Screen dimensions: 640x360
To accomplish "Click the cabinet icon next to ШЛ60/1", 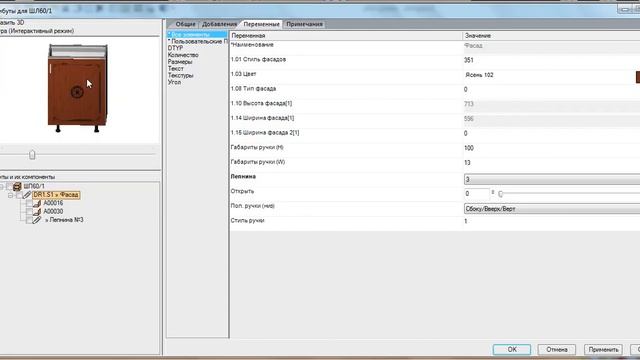I will tap(17, 187).
